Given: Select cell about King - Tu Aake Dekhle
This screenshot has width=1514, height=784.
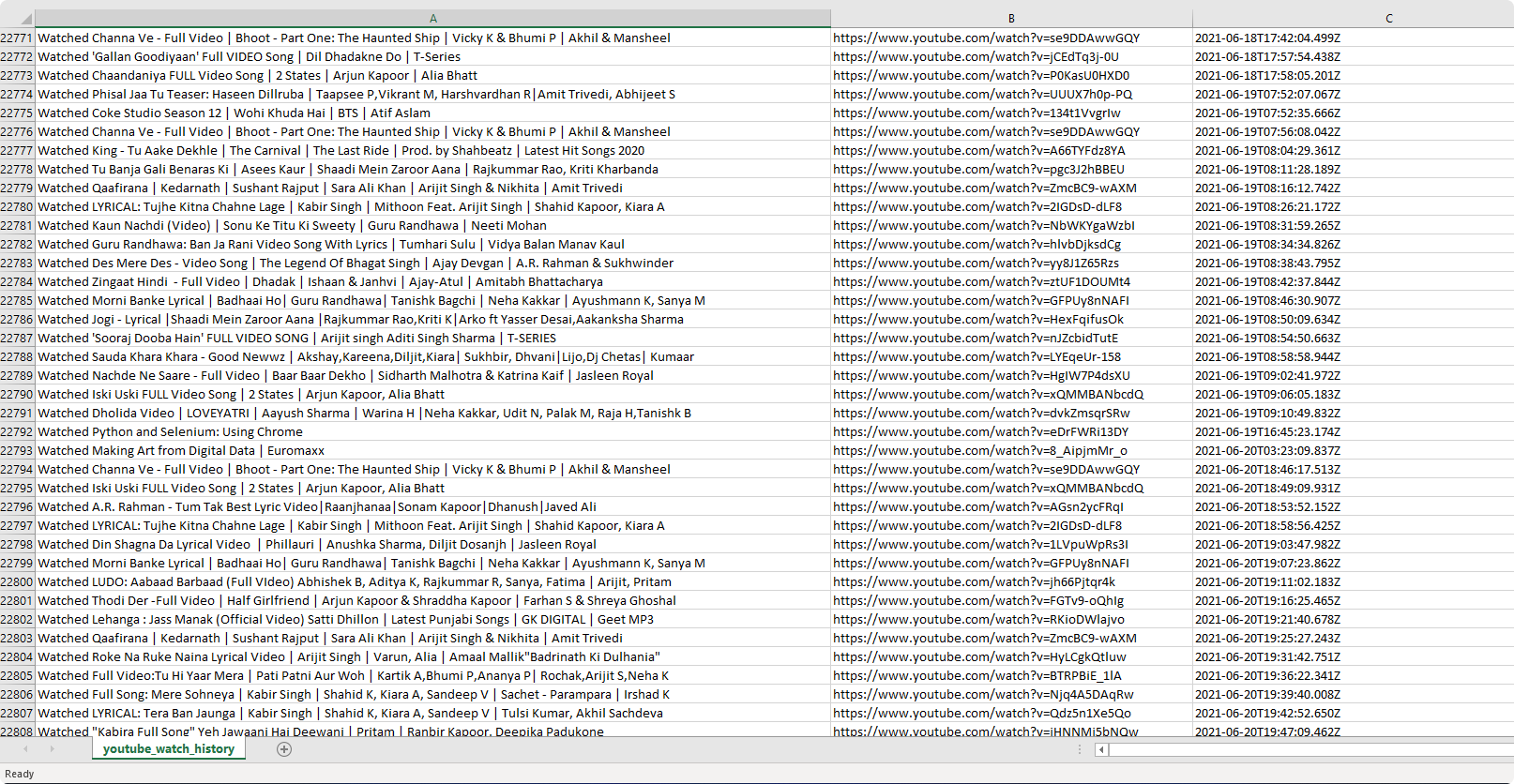Looking at the screenshot, I should 432,150.
